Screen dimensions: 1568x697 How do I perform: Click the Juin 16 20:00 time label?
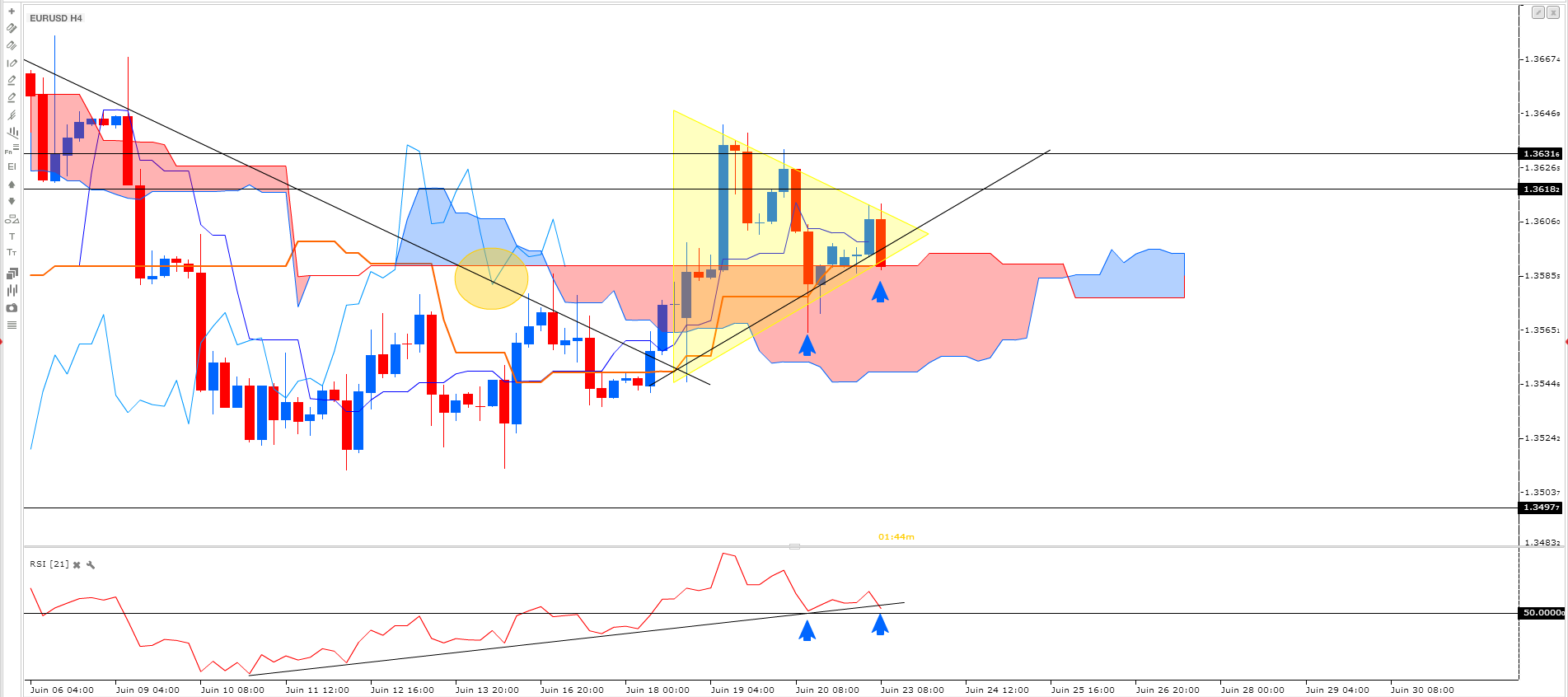[572, 690]
